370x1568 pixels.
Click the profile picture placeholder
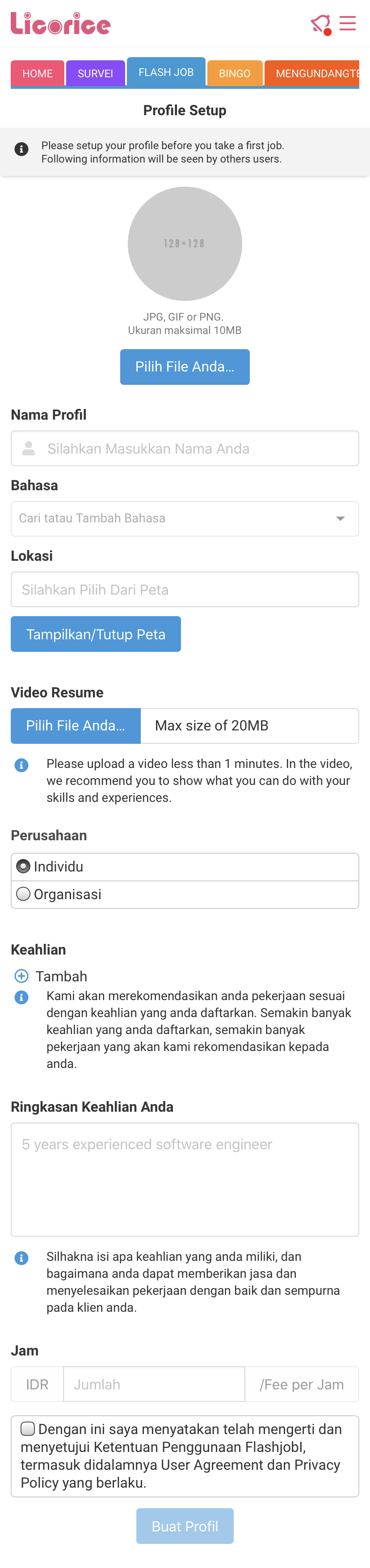(185, 243)
